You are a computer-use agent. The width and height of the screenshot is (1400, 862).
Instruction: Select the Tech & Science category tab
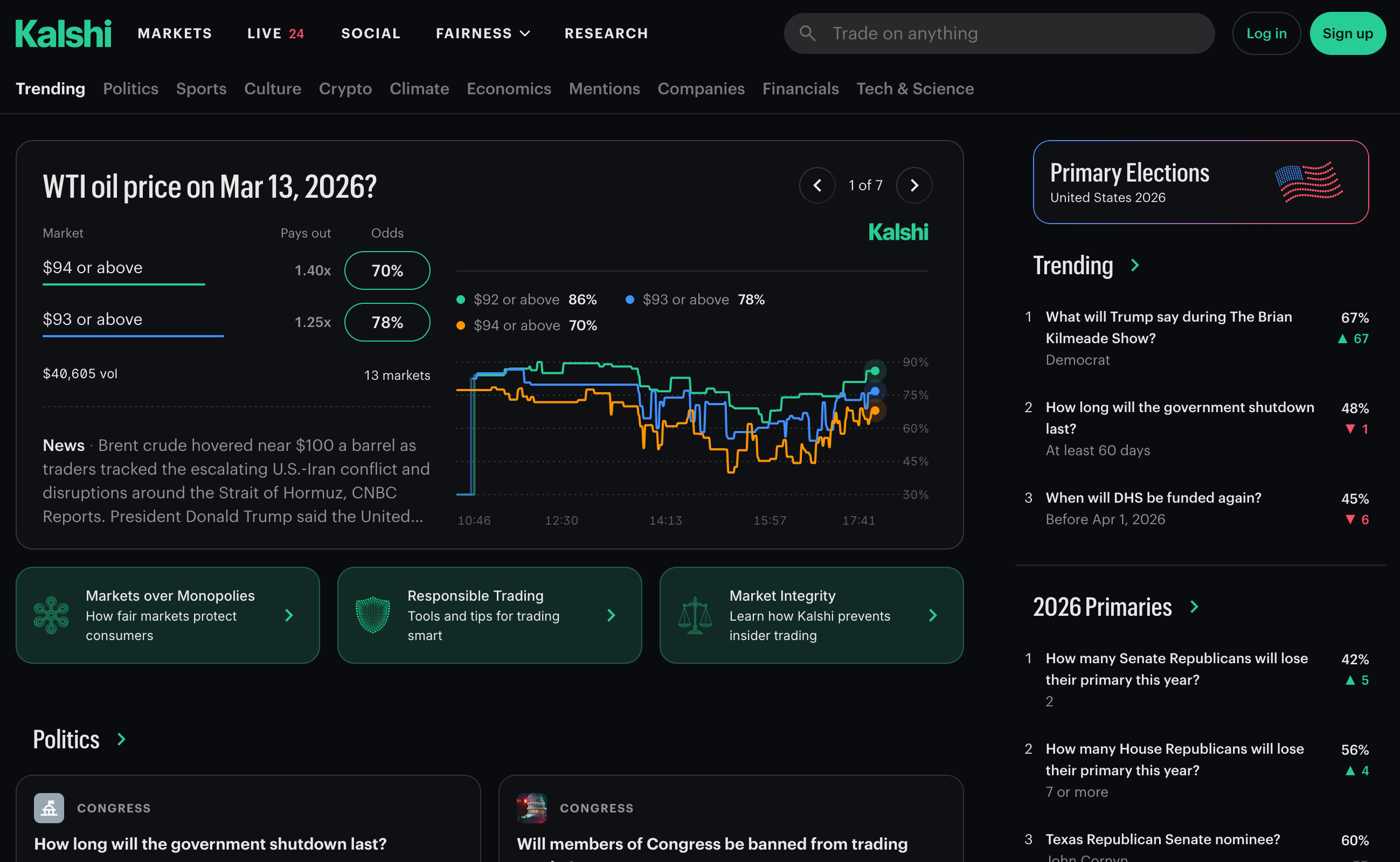(x=915, y=89)
